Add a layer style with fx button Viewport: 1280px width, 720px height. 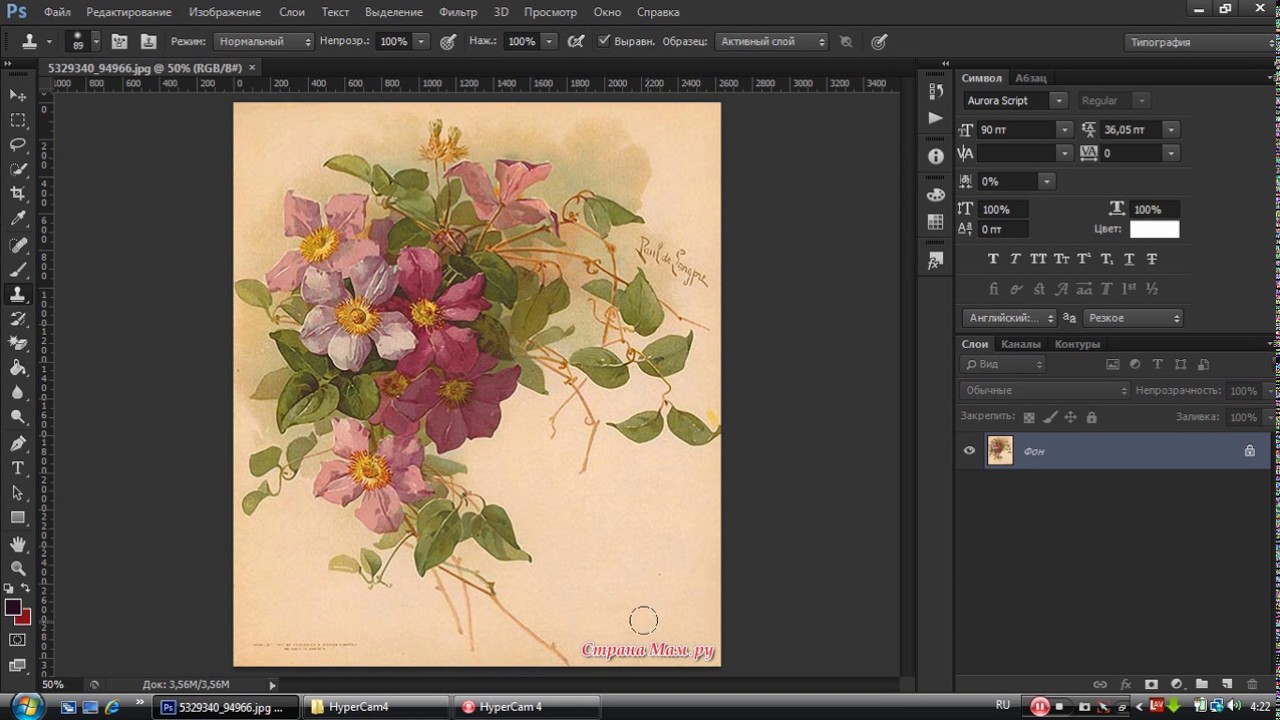tap(1126, 685)
